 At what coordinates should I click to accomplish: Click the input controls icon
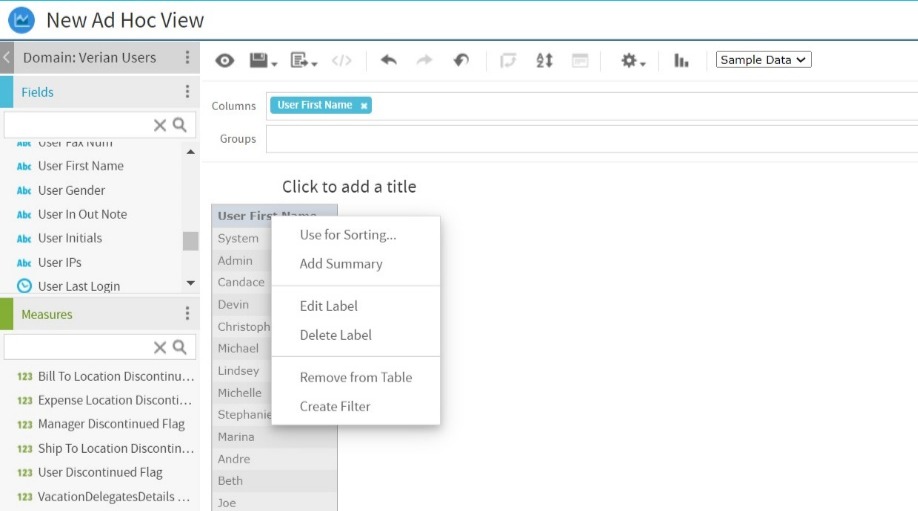pos(580,60)
